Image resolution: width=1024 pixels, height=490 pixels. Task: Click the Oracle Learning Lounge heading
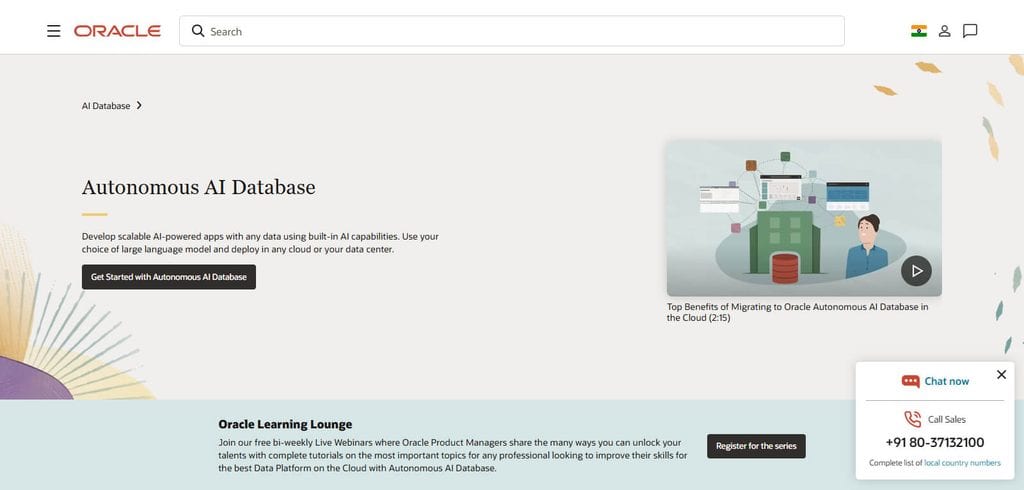point(285,424)
